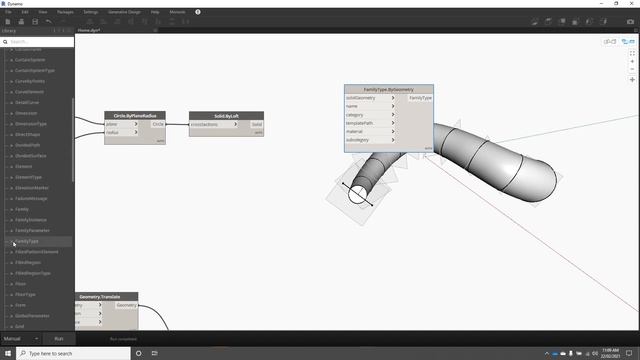Open Task View on the taskbar
The width and height of the screenshot is (640, 360).
point(154,353)
